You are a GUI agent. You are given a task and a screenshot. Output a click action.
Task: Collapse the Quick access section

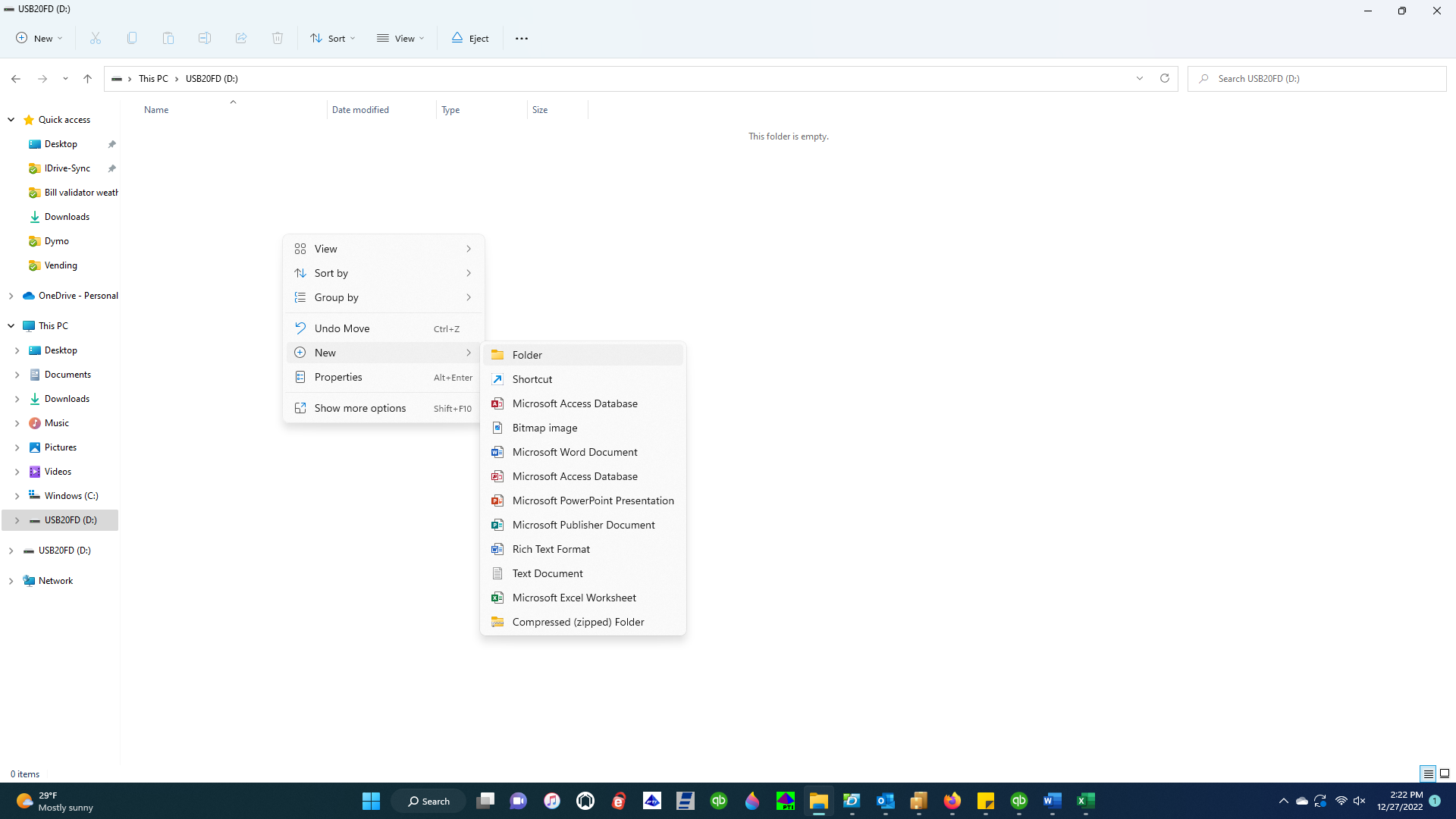click(11, 120)
